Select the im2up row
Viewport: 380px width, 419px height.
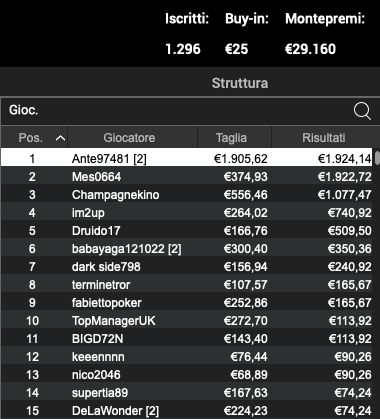pos(187,212)
